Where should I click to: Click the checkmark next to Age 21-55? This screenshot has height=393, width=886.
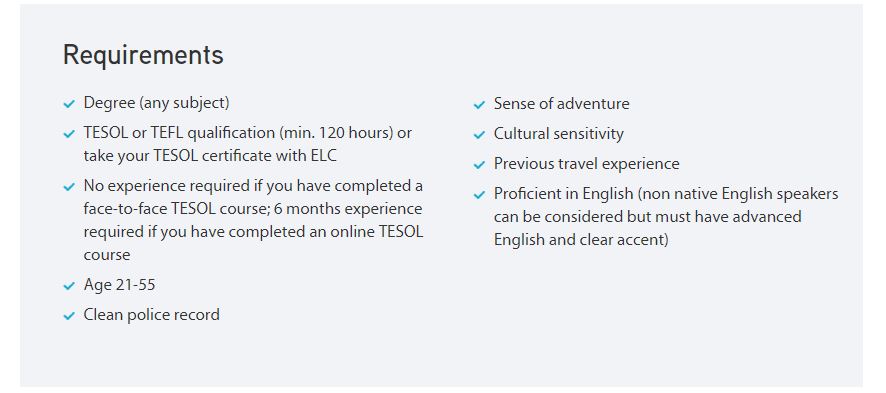(x=69, y=286)
